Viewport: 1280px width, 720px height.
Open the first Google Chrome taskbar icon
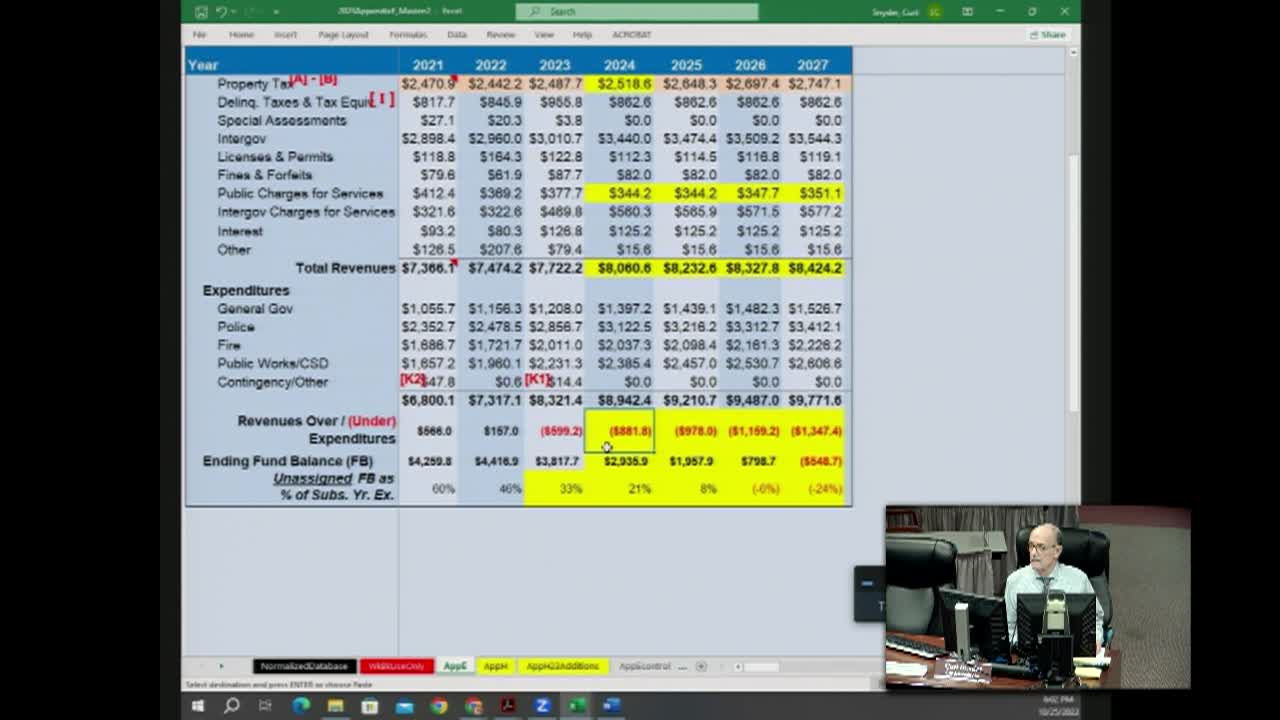(x=439, y=706)
